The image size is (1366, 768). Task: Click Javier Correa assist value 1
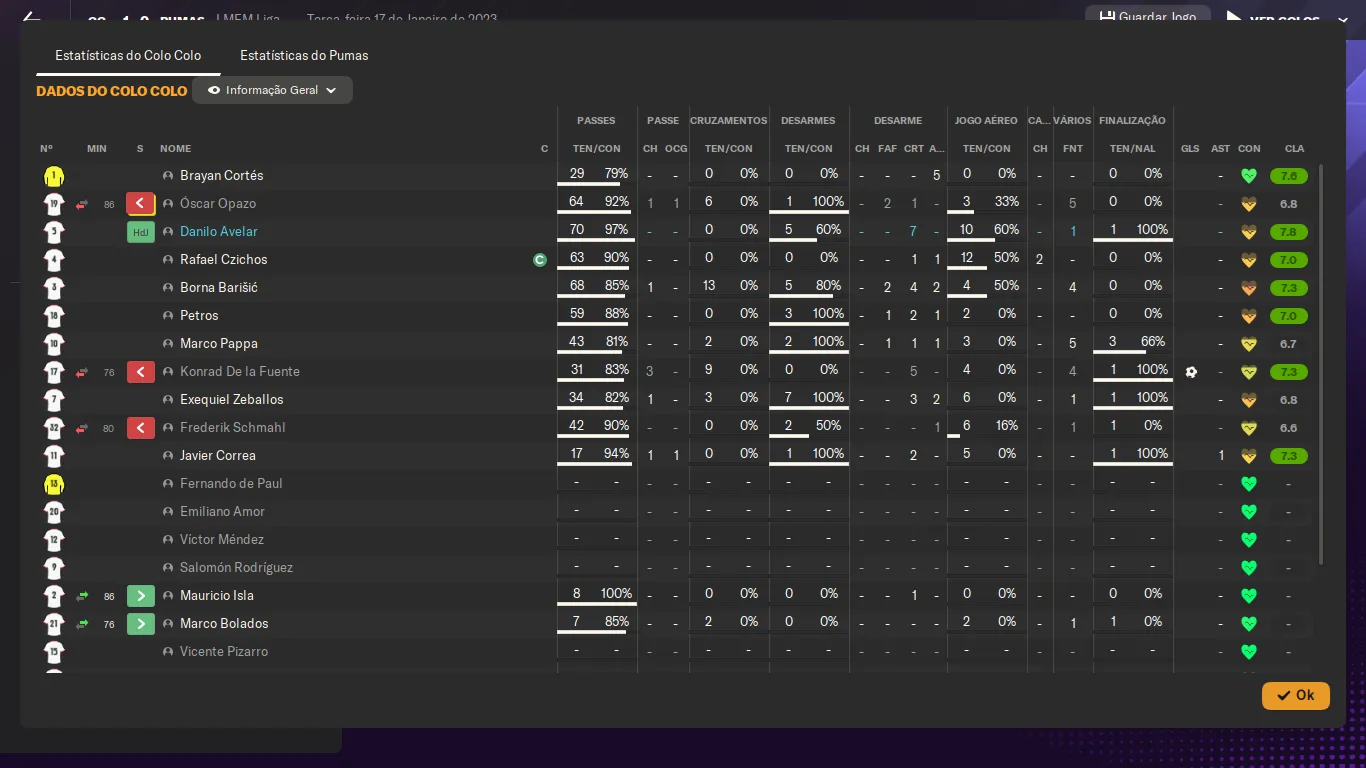pyautogui.click(x=1221, y=456)
